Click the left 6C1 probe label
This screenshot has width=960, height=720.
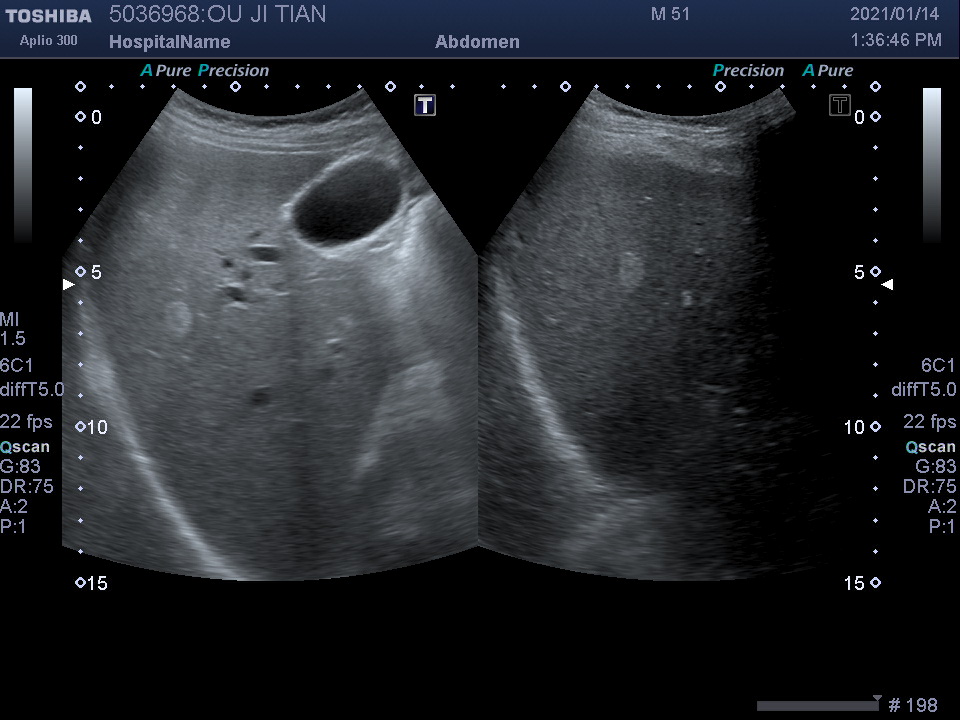(17, 366)
